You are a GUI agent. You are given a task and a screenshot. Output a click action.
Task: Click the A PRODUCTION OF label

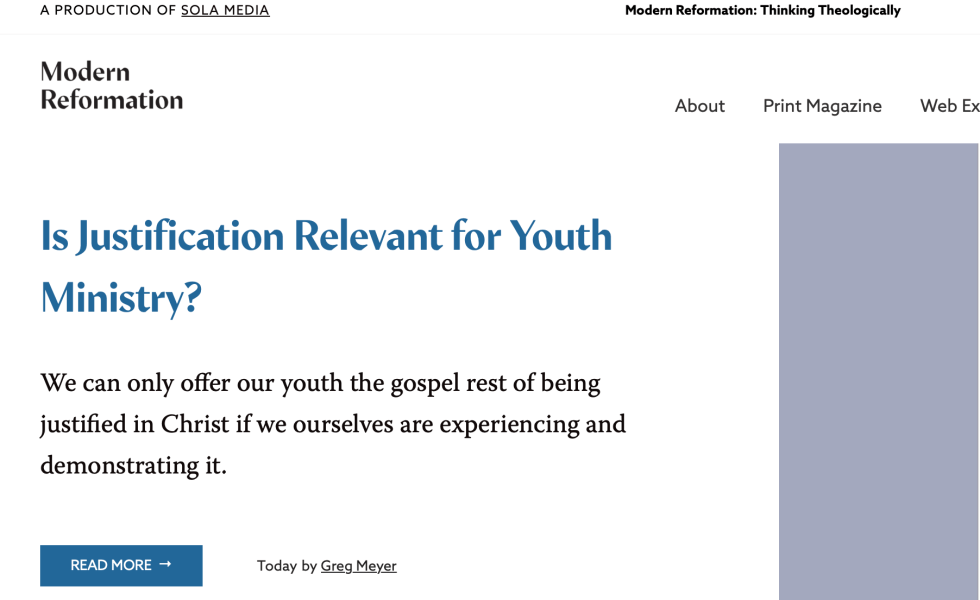pos(108,11)
